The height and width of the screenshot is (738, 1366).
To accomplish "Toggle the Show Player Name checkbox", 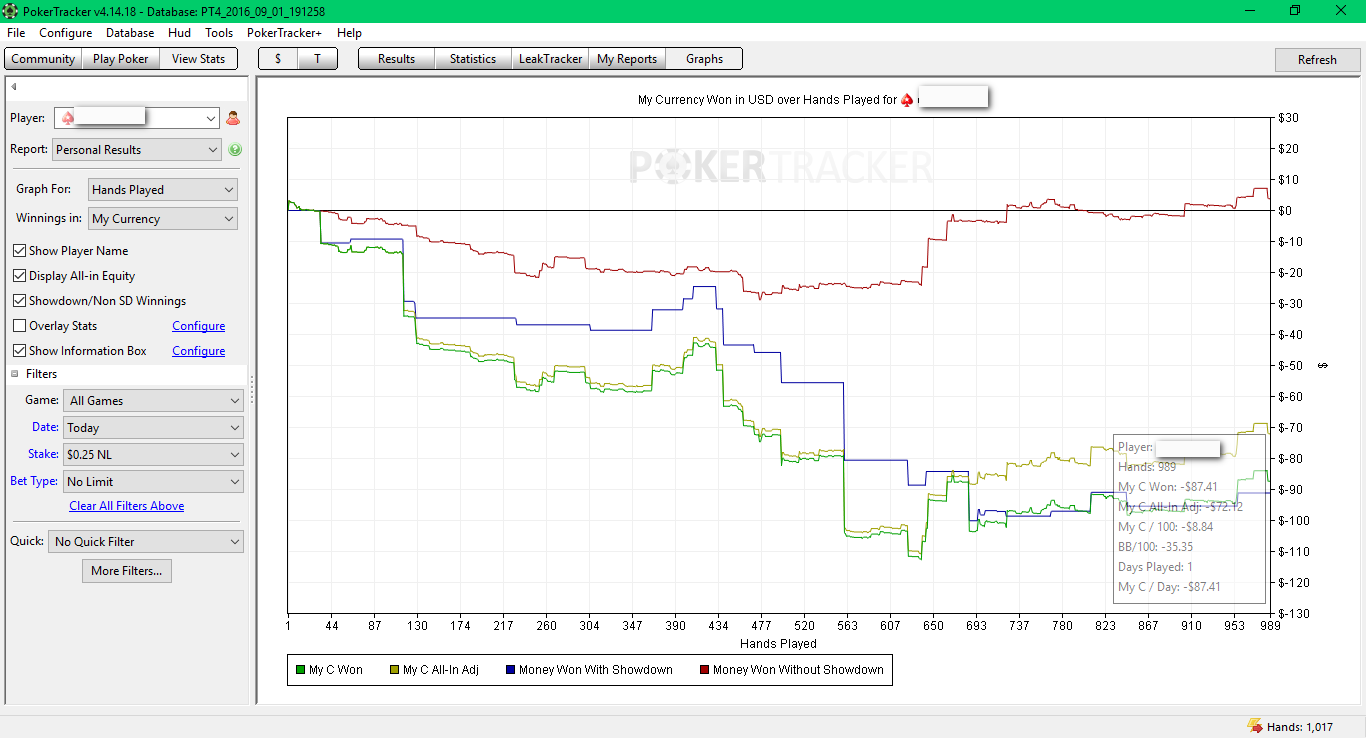I will (20, 251).
